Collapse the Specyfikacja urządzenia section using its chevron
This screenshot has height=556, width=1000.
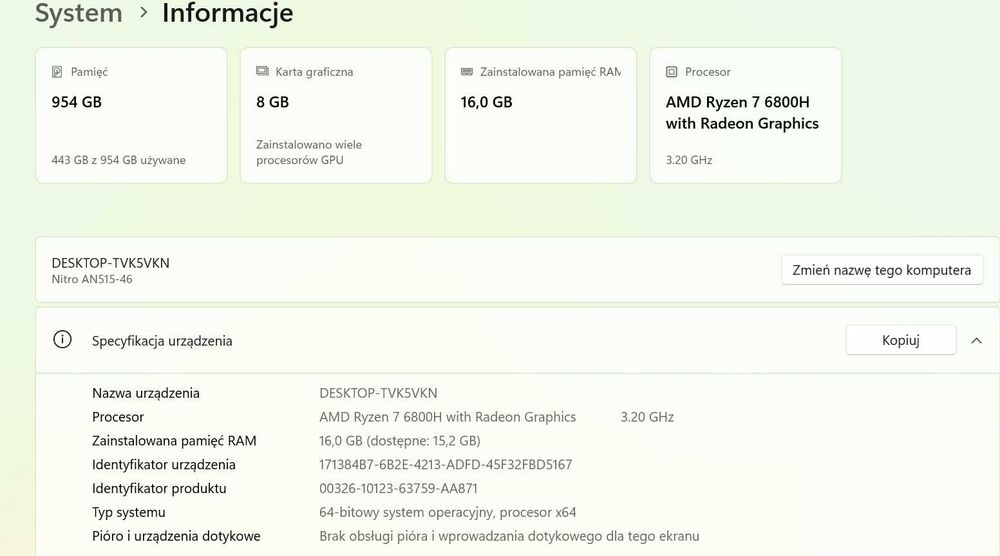977,341
